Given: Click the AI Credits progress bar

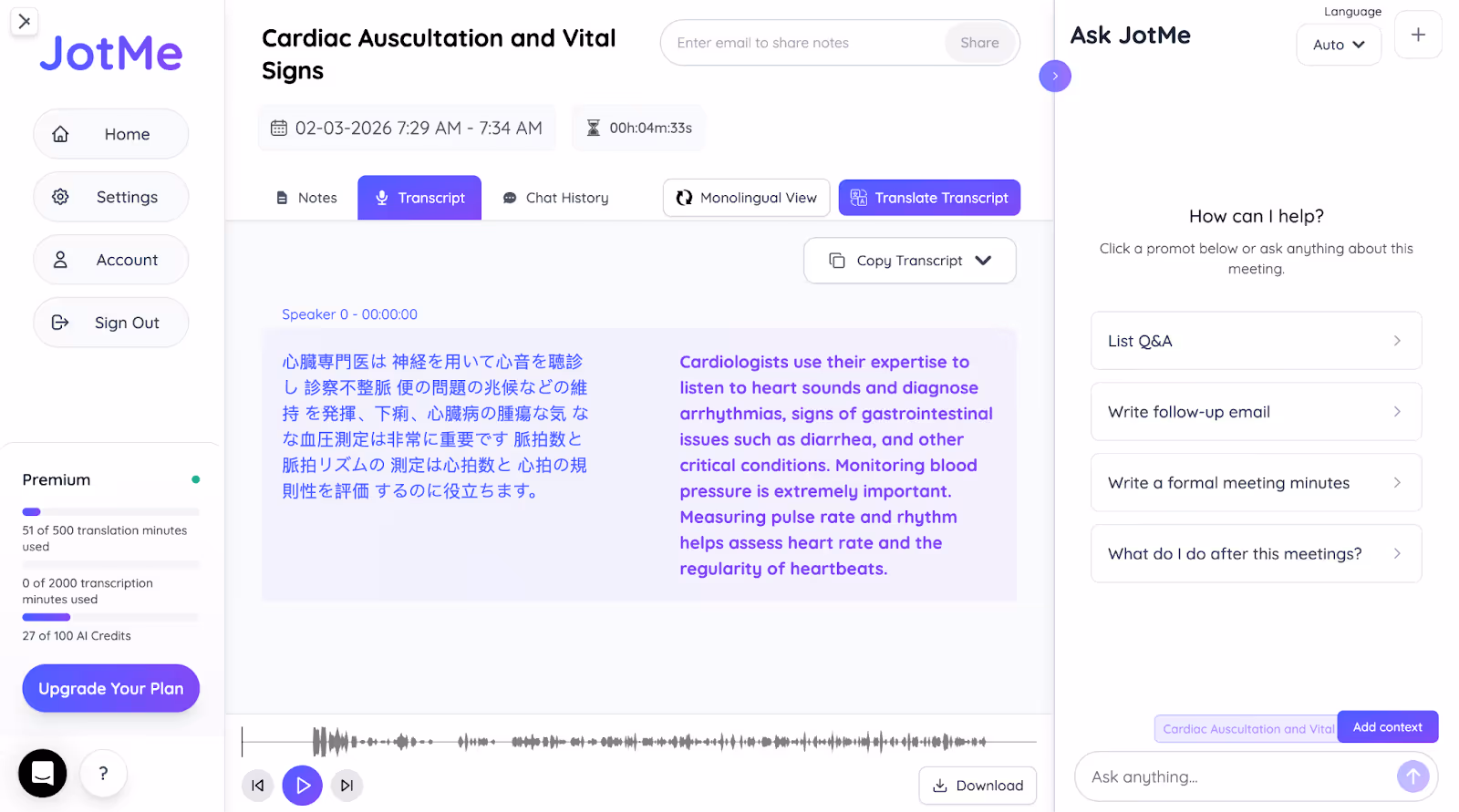Looking at the screenshot, I should tap(111, 617).
